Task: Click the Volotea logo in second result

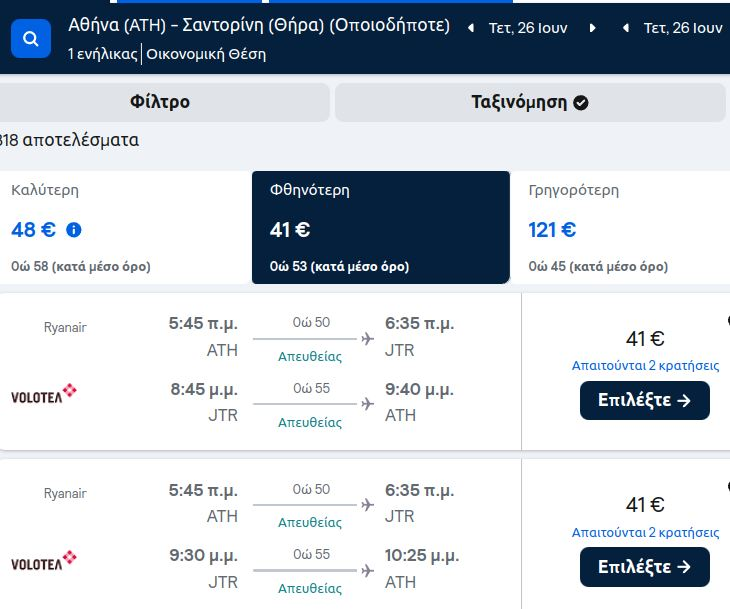Action: click(x=44, y=560)
